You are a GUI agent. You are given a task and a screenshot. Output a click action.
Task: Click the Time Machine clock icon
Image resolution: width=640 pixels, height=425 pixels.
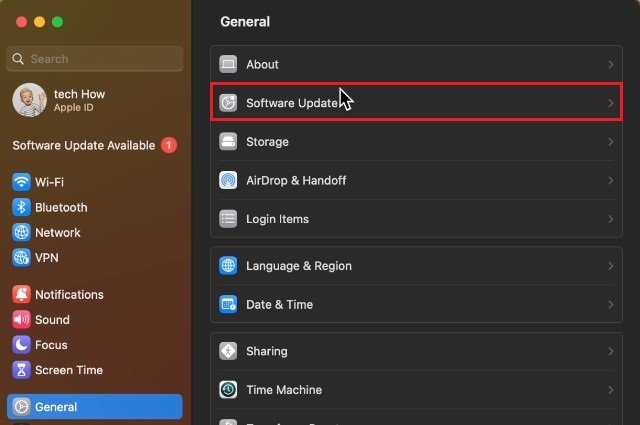coord(228,389)
